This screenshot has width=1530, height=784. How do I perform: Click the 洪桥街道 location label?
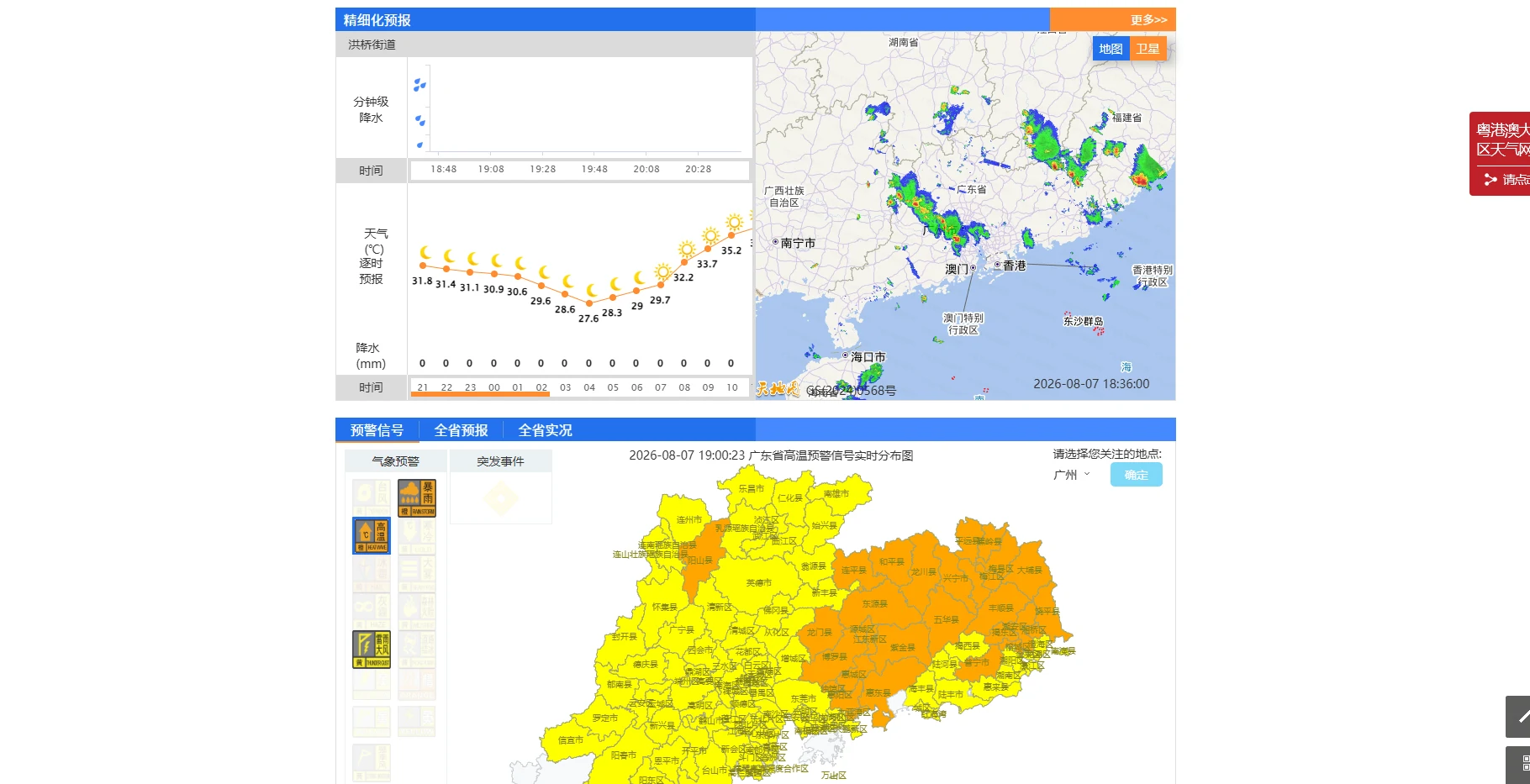tap(372, 45)
